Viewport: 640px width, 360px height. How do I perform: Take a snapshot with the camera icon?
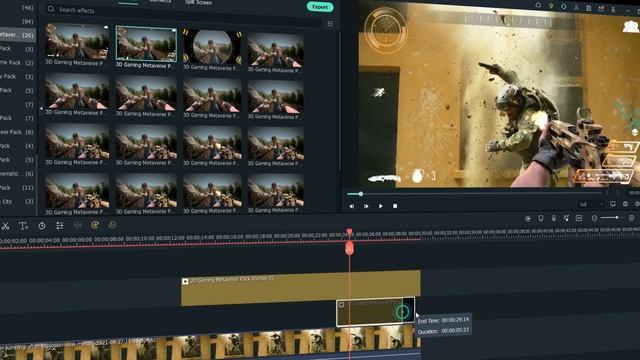pos(625,204)
